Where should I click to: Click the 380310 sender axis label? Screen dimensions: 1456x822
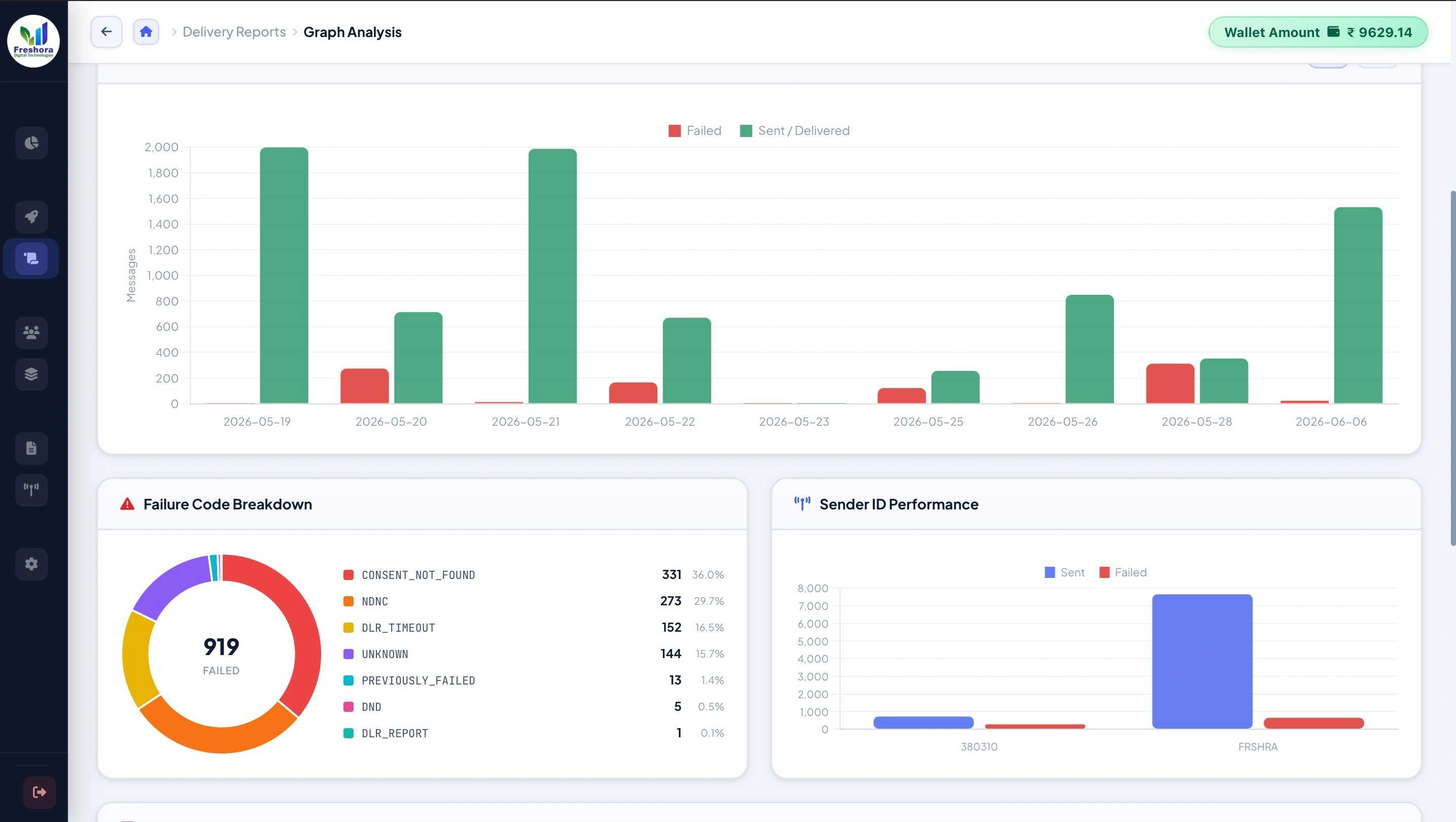[979, 747]
